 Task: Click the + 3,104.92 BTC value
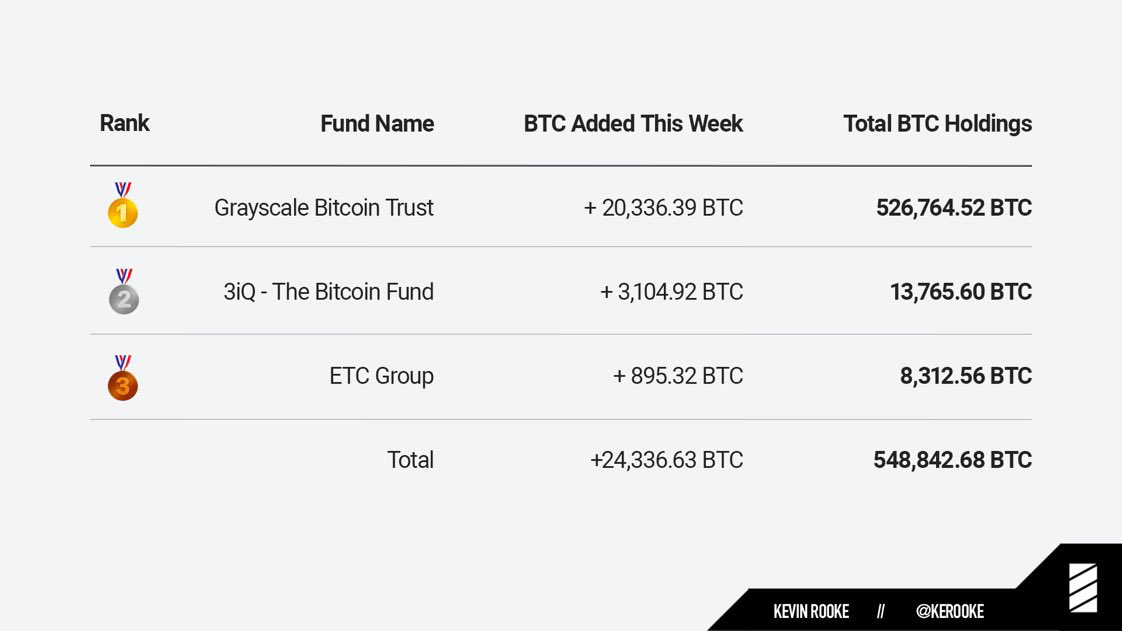[x=672, y=292]
